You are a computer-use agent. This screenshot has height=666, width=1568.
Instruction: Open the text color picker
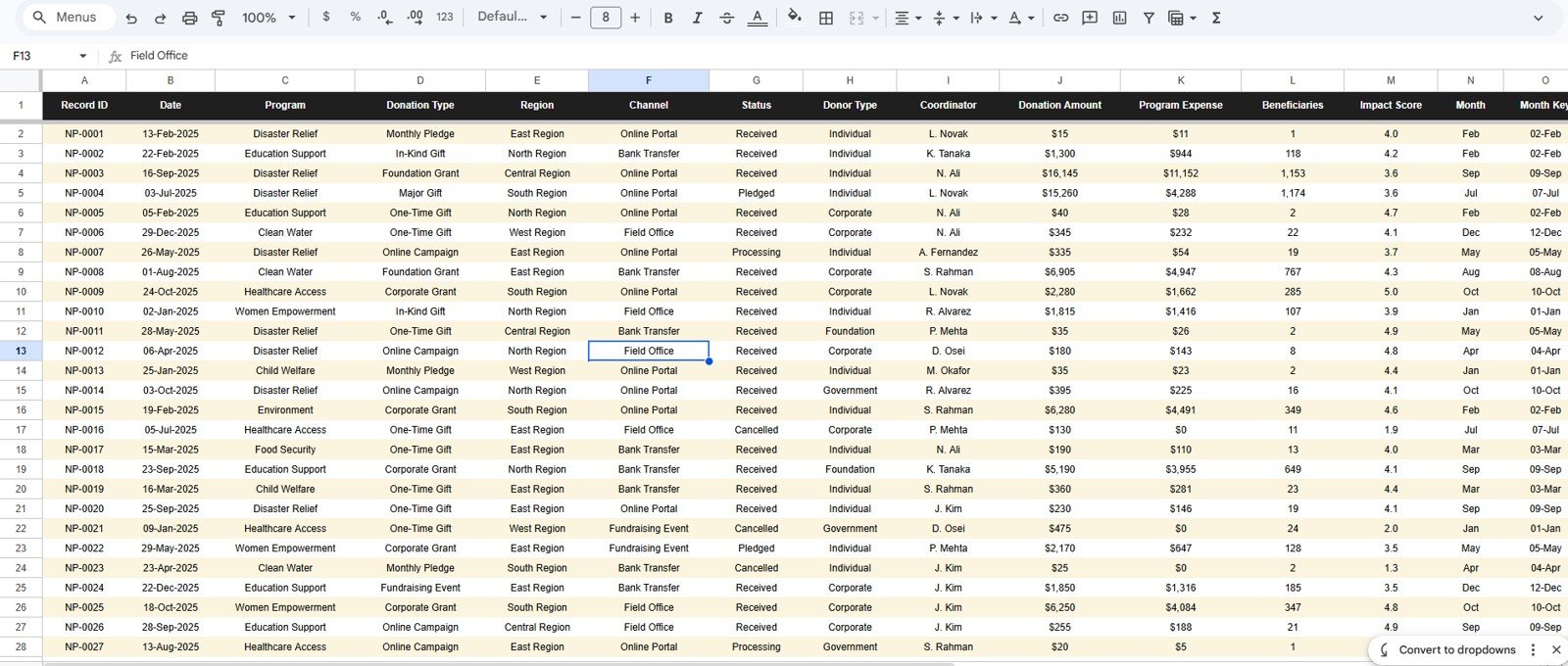point(757,18)
